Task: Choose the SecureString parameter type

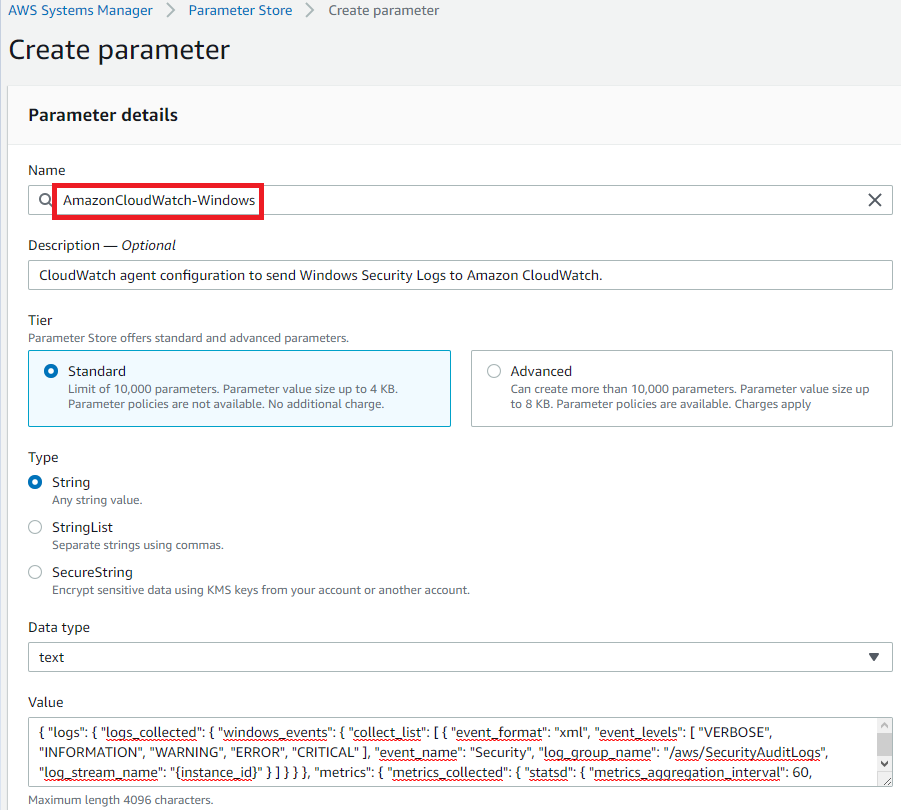Action: click(x=34, y=572)
